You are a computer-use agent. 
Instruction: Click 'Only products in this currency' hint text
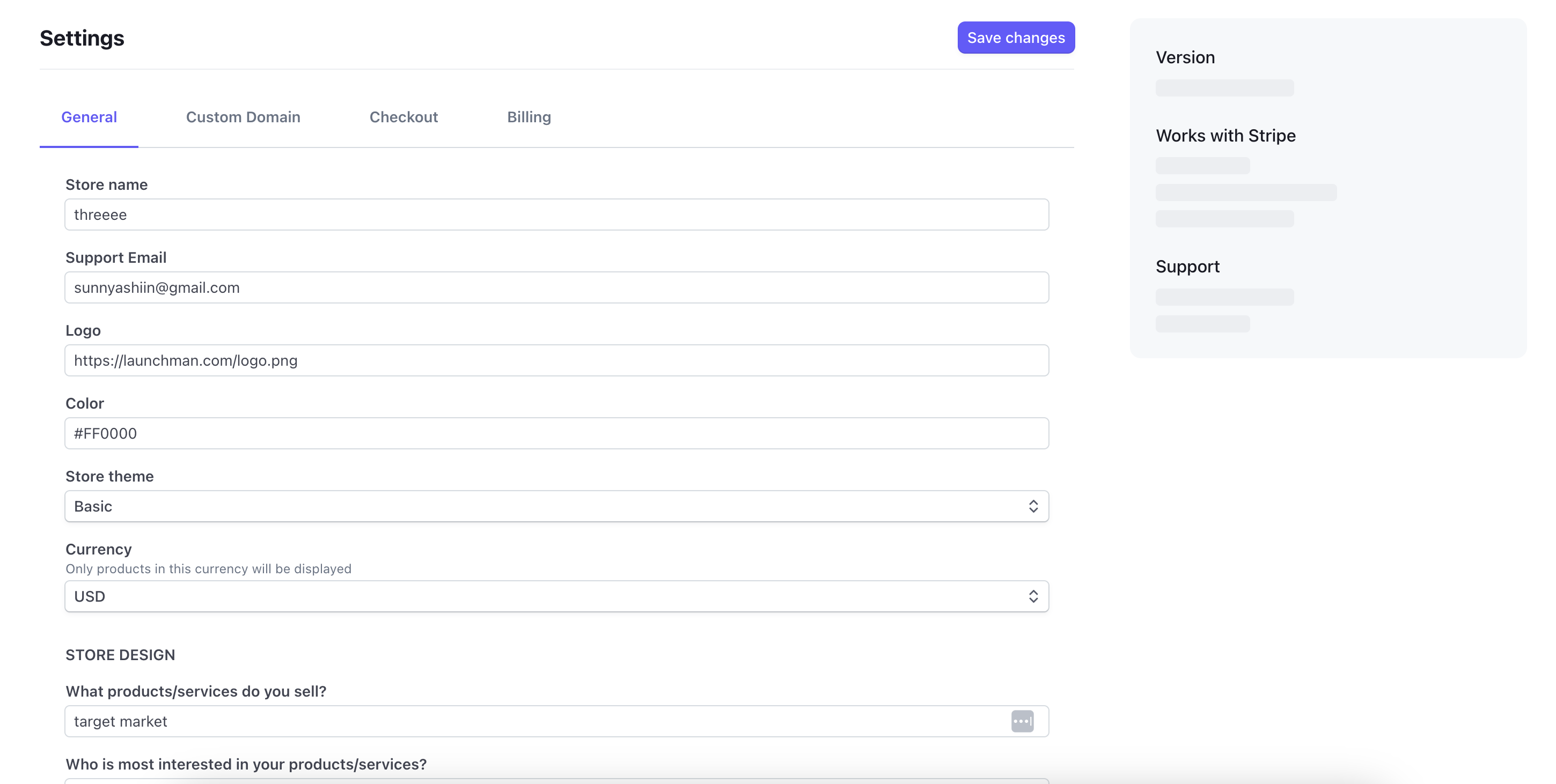[x=208, y=568]
